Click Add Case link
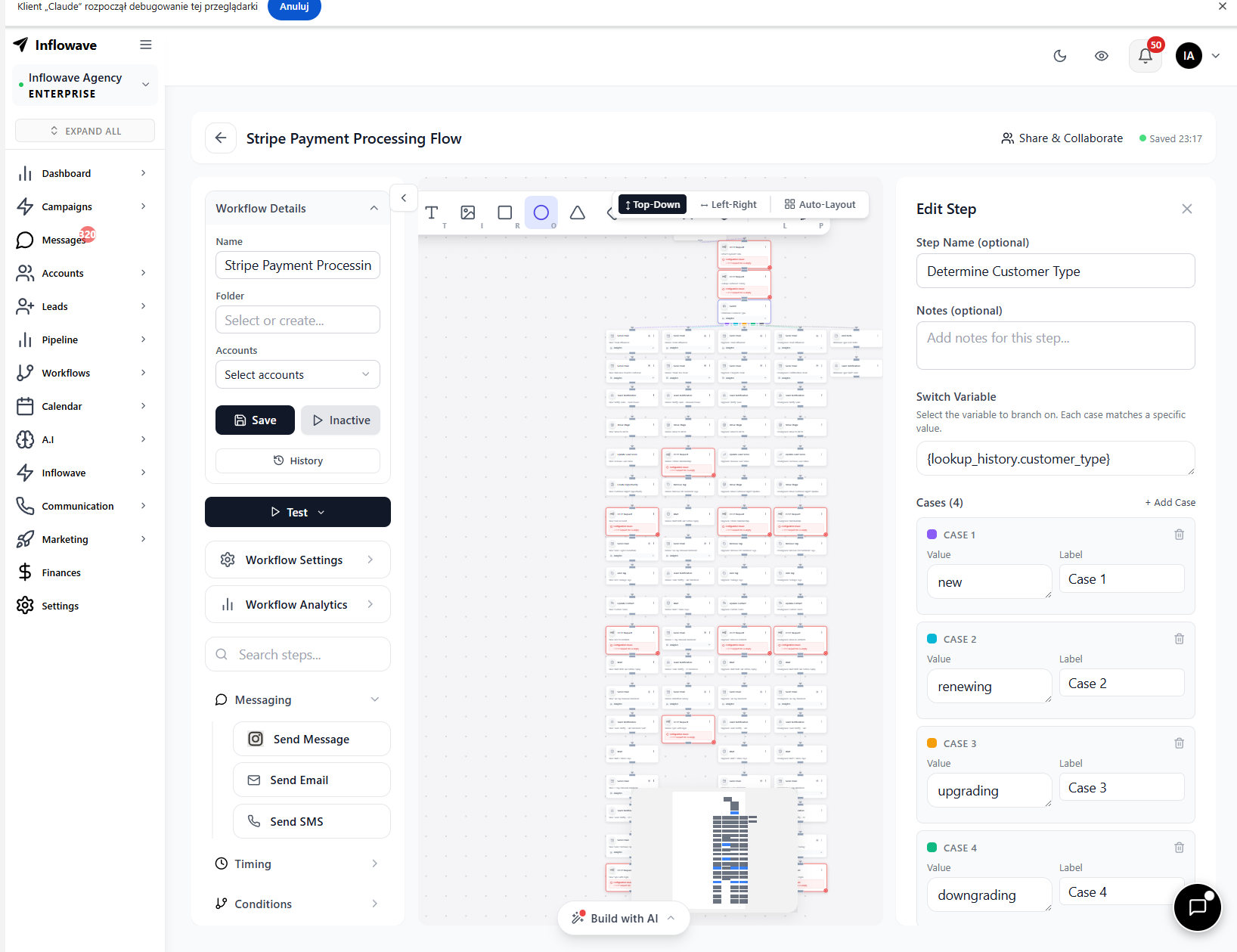The image size is (1237, 952). click(x=1170, y=502)
